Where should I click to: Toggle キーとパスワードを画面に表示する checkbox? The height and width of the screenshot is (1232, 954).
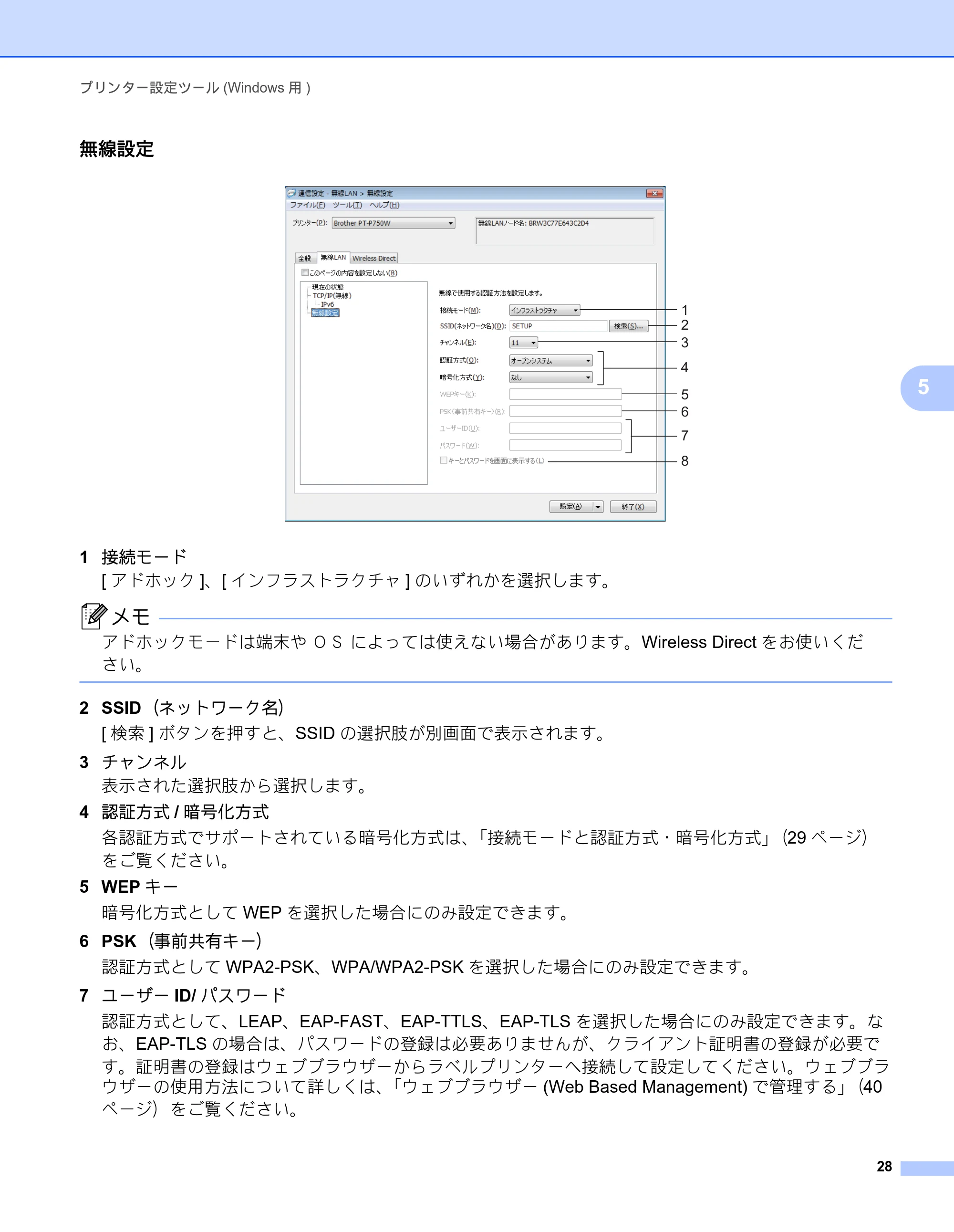click(x=444, y=460)
